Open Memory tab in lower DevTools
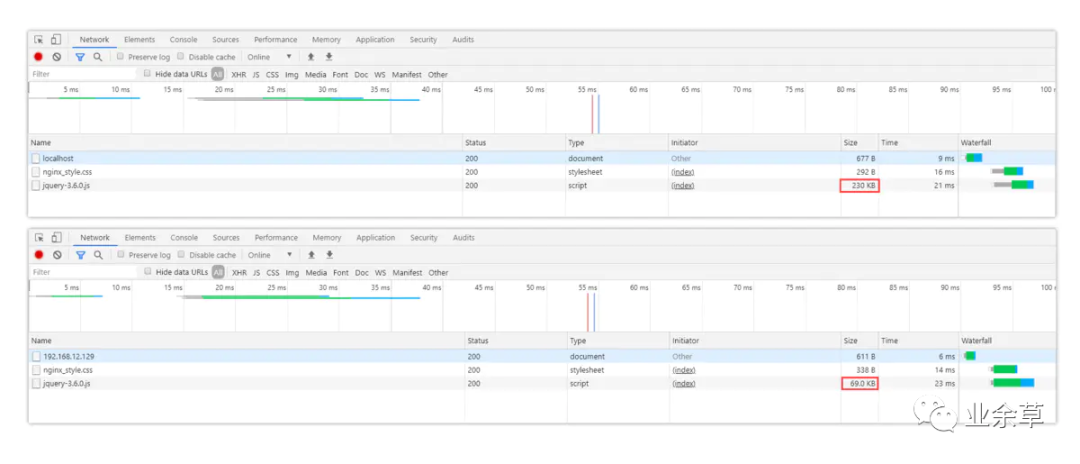Screen dimensions: 1080x464 point(327,238)
